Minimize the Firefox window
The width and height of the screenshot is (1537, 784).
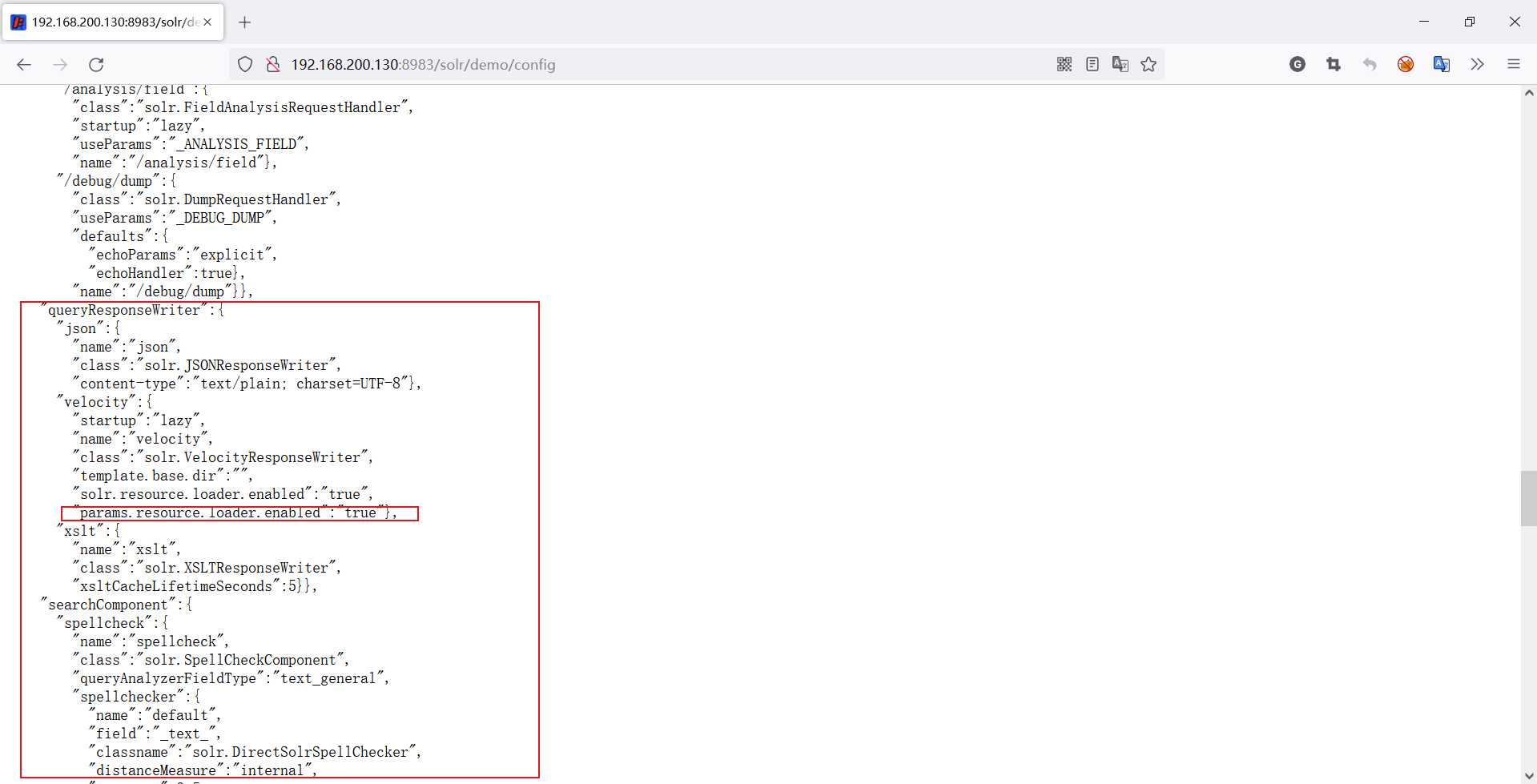pos(1424,22)
